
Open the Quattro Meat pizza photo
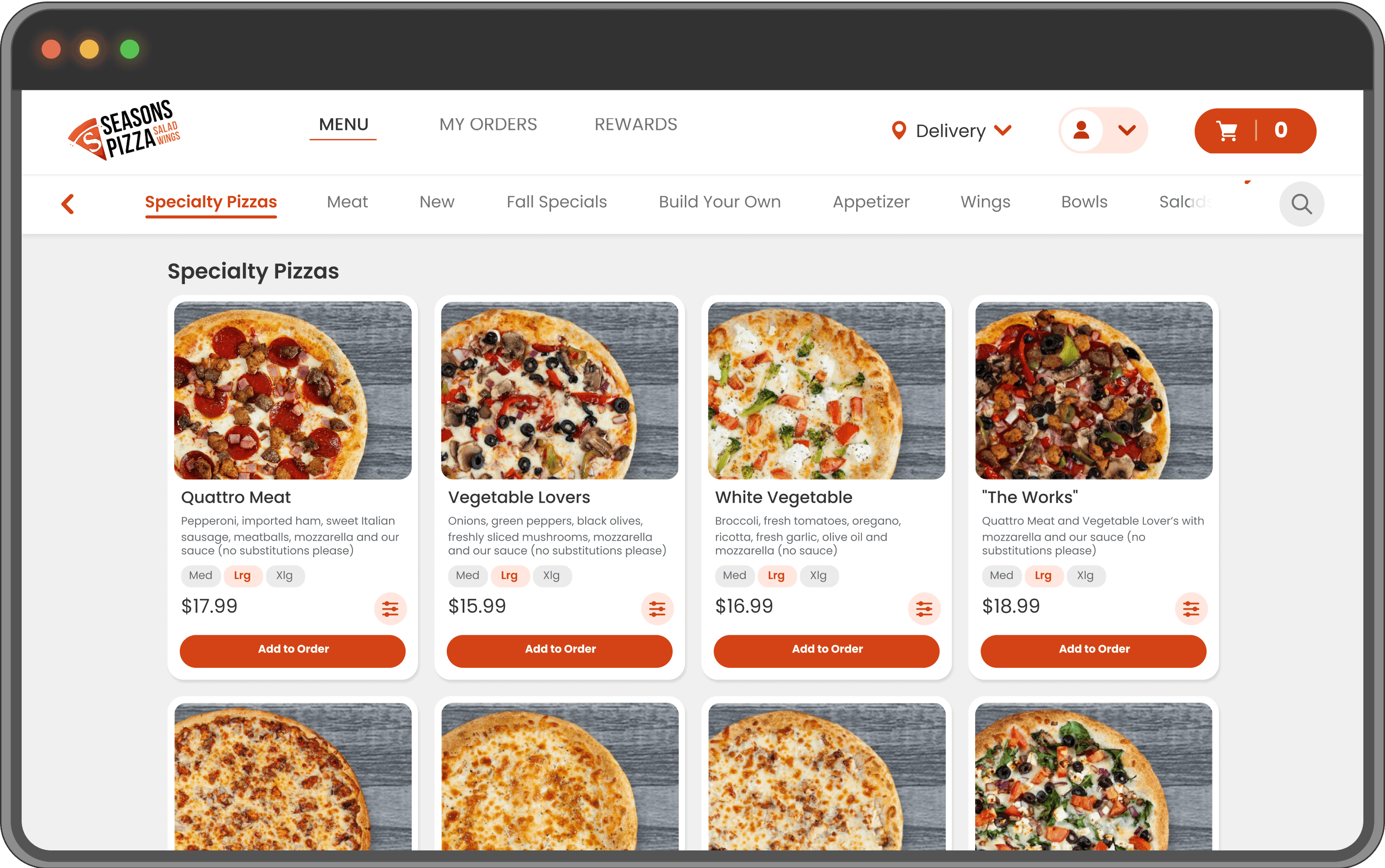point(293,390)
